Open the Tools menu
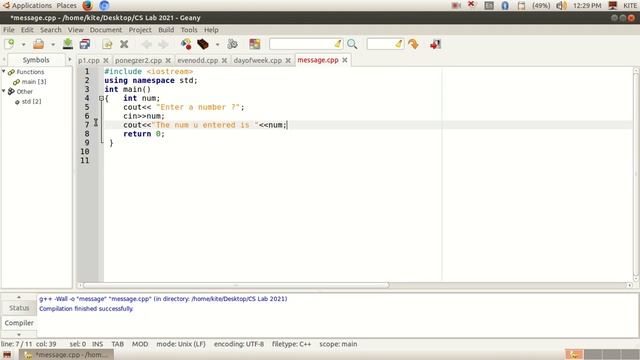 click(x=189, y=30)
